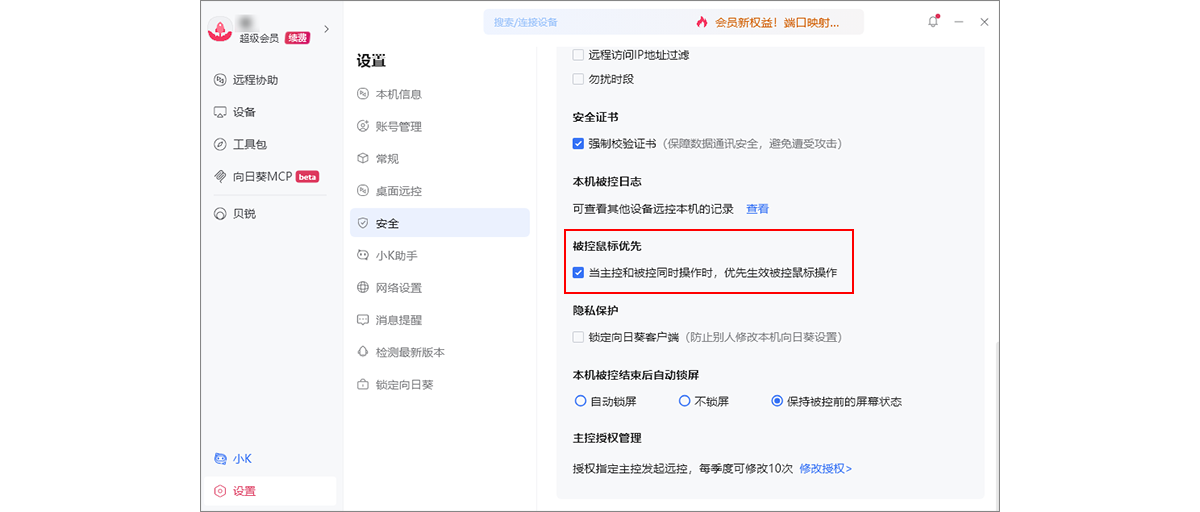Screen dimensions: 1200x512
Task: Enable 锁定向日葵客户端 checkbox
Action: pyautogui.click(x=578, y=337)
